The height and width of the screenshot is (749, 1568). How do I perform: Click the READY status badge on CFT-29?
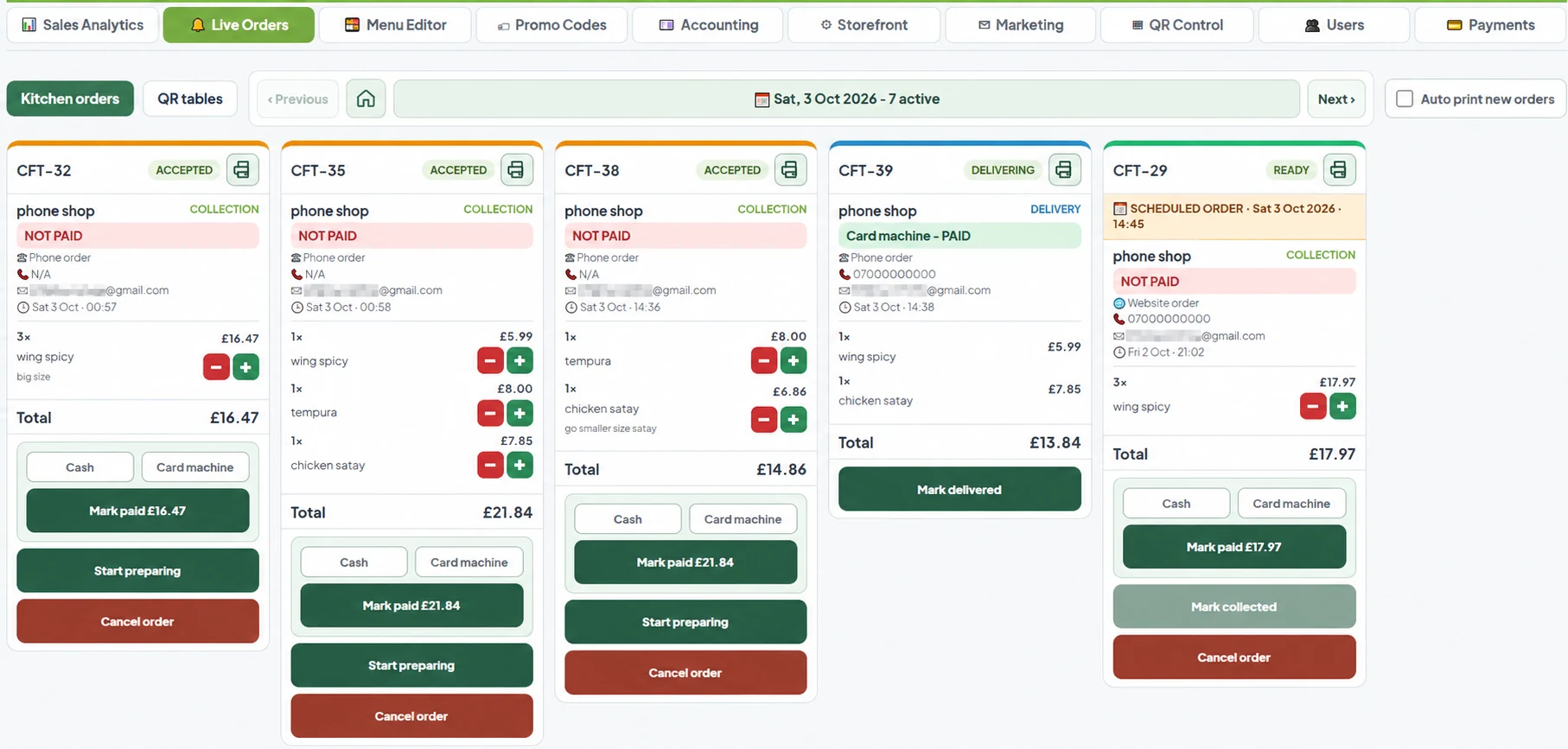tap(1291, 170)
